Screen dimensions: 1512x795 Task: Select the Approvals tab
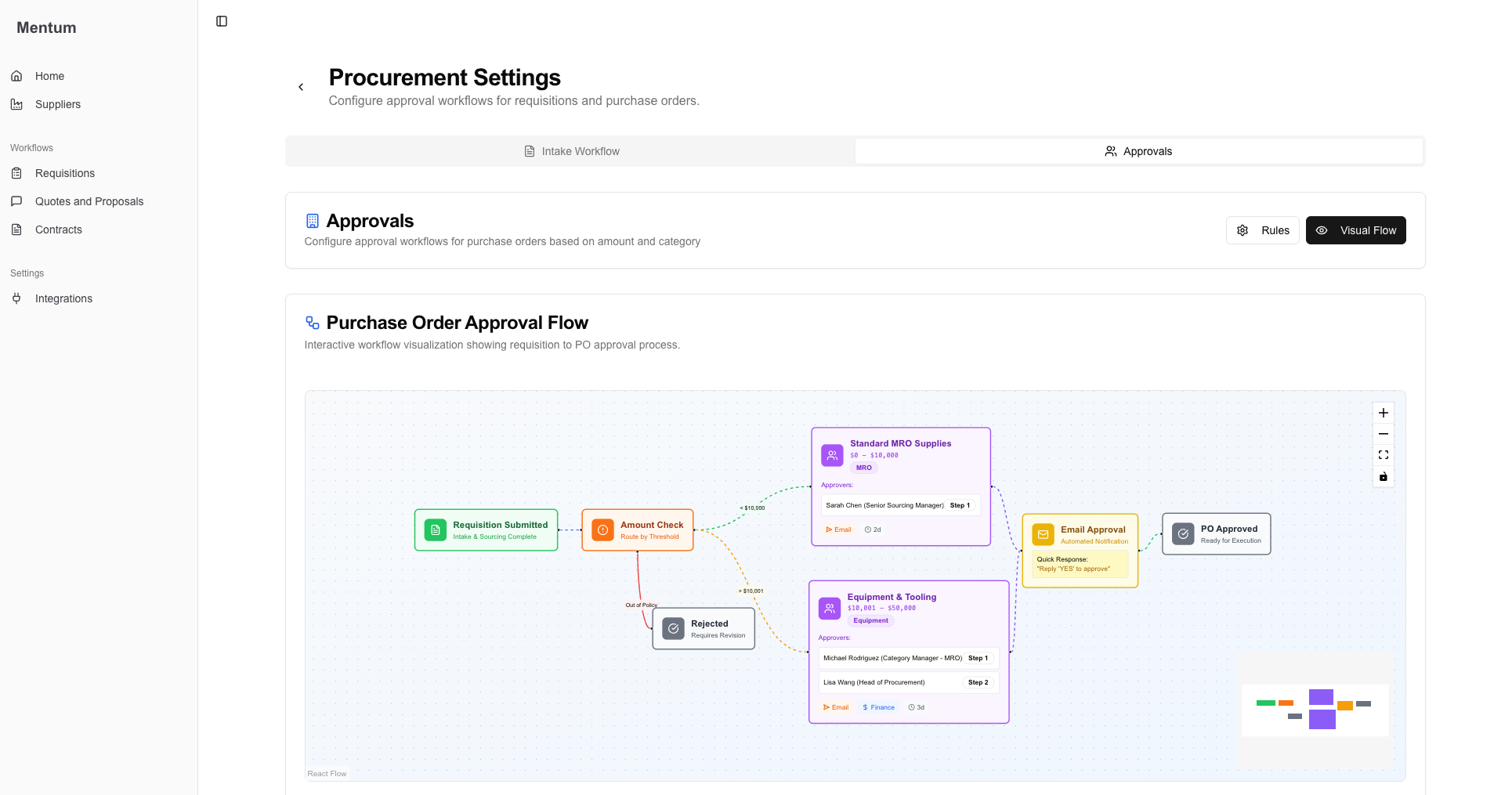point(1138,151)
